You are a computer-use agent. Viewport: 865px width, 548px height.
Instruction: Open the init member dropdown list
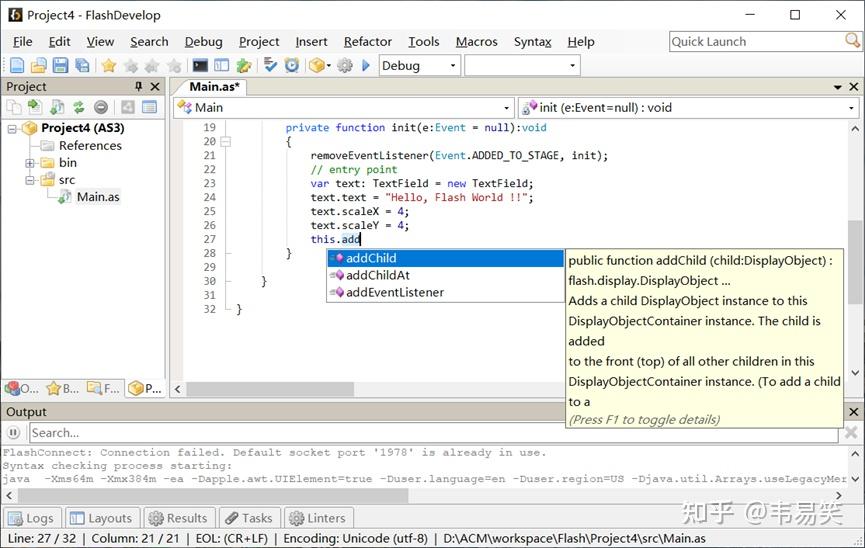pos(852,107)
